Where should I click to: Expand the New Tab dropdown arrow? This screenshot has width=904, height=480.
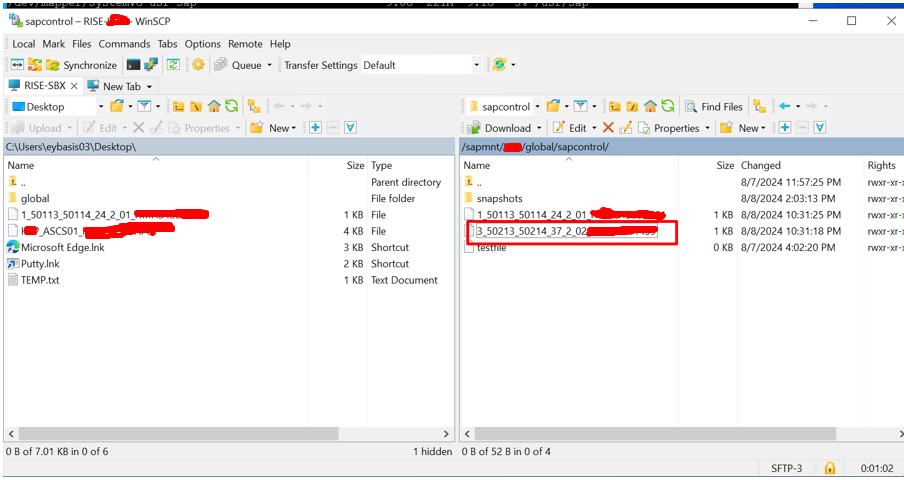(149, 86)
